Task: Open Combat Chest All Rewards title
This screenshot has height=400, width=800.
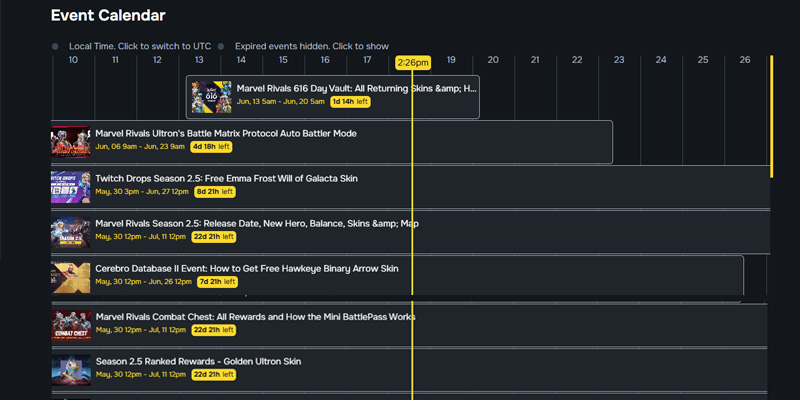Action: pyautogui.click(x=256, y=317)
